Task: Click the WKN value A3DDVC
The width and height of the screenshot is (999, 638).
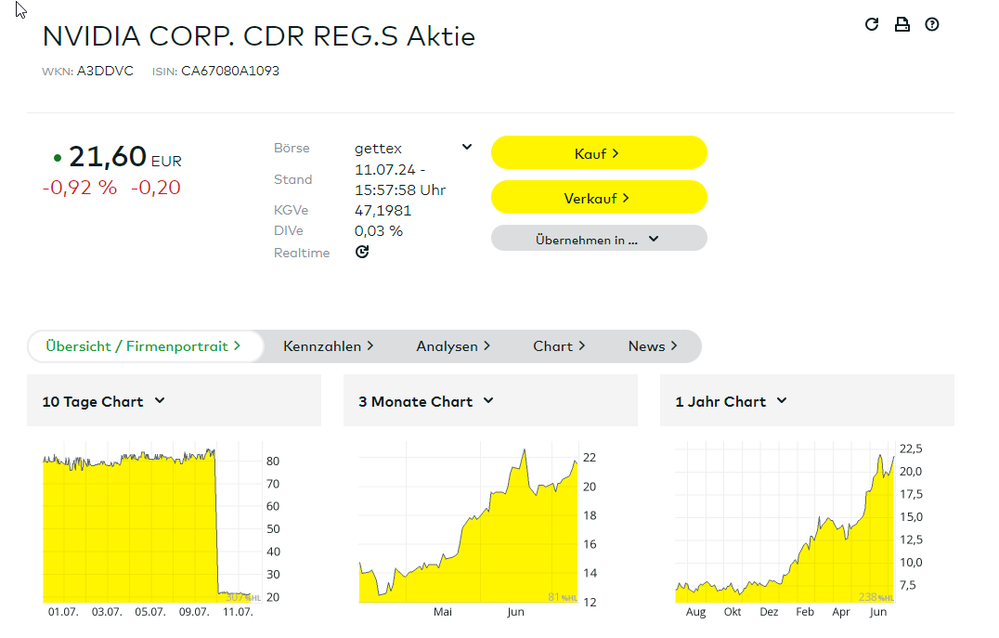Action: tap(105, 71)
